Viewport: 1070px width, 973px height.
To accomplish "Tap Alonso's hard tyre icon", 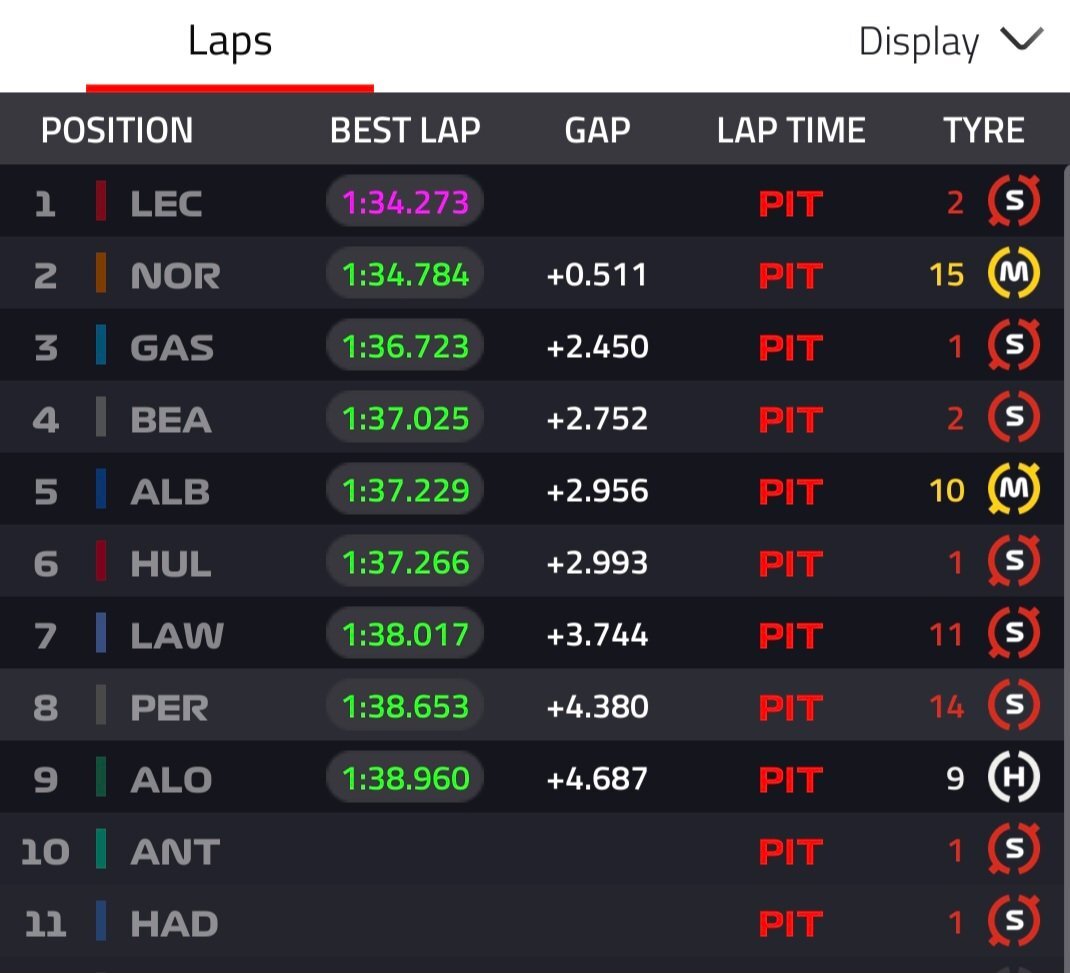I will (1014, 777).
